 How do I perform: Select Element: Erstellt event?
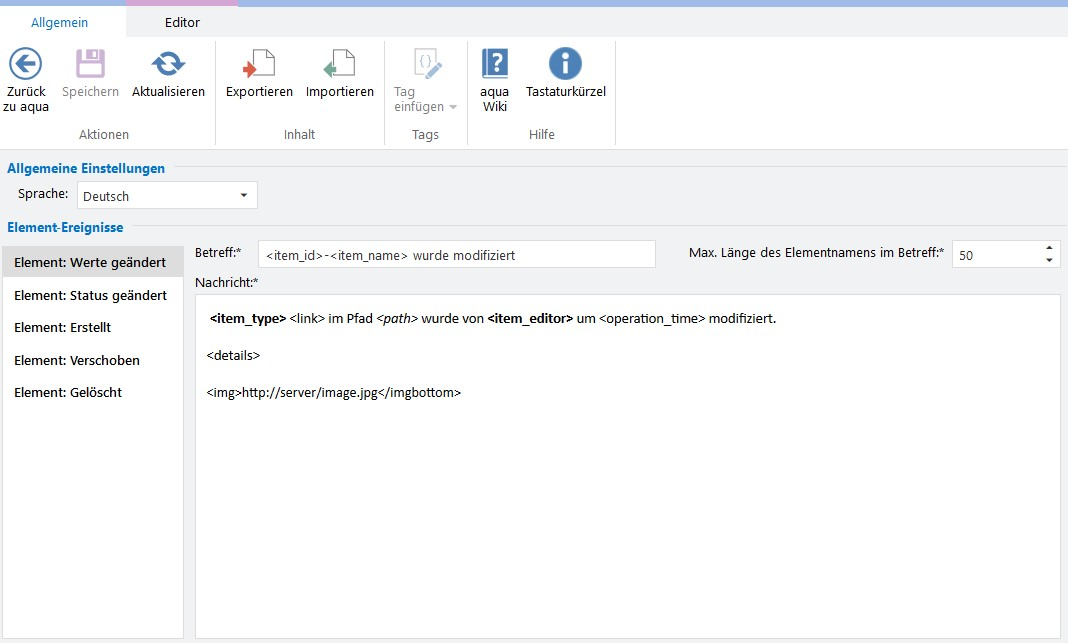click(63, 328)
